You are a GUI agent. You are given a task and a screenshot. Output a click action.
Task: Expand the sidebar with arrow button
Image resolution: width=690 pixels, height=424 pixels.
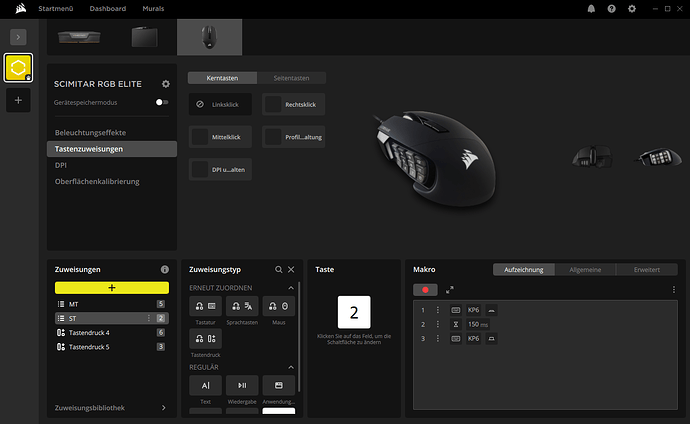coord(18,37)
